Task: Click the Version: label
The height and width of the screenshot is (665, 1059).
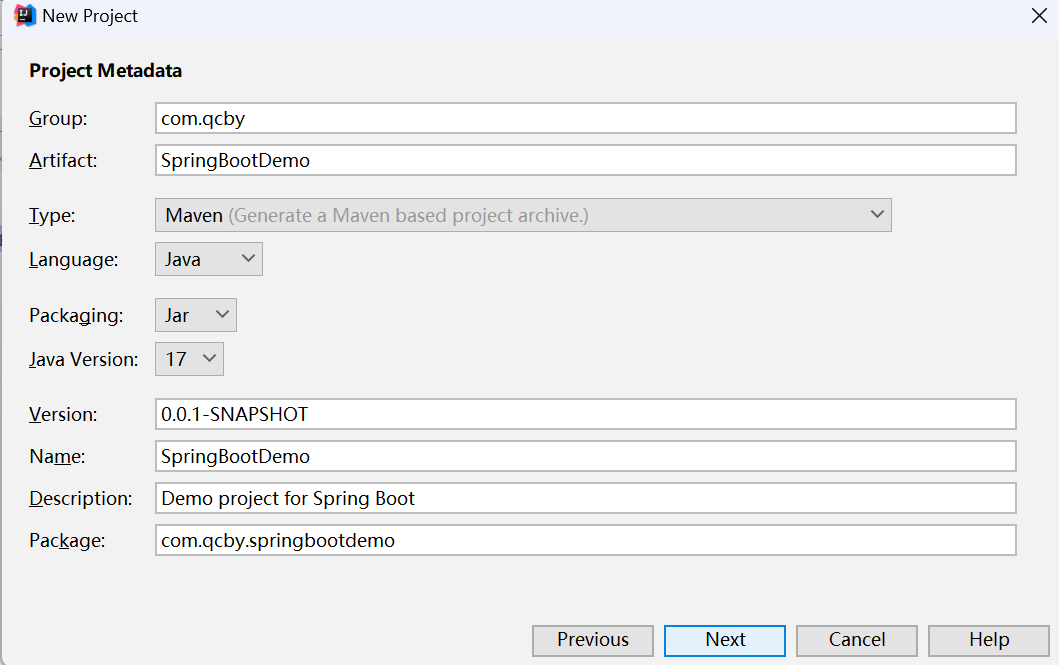Action: pyautogui.click(x=63, y=415)
